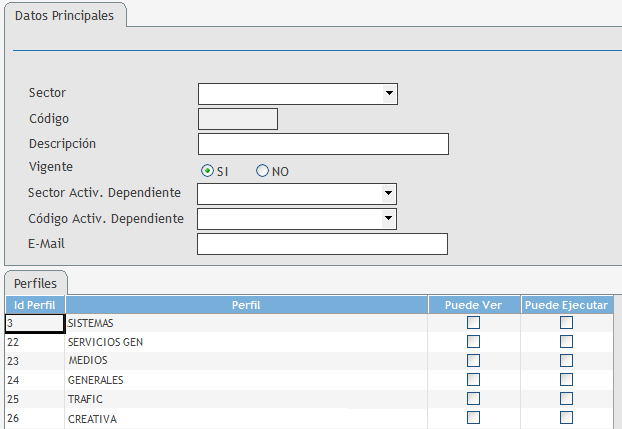The image size is (622, 429).
Task: Switch to the Datos Principales tab
Action: [x=64, y=16]
